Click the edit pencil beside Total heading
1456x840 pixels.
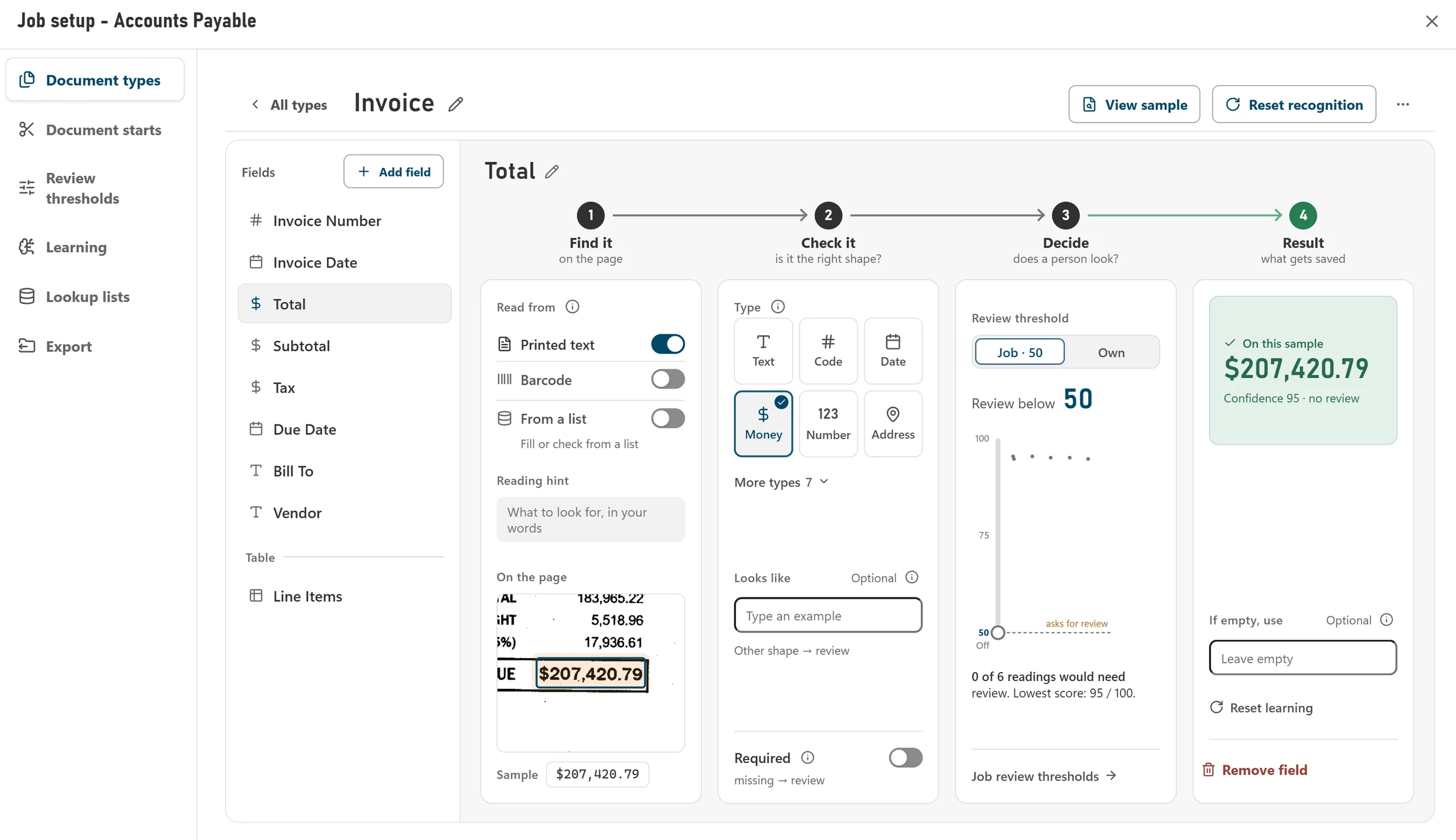(x=551, y=172)
